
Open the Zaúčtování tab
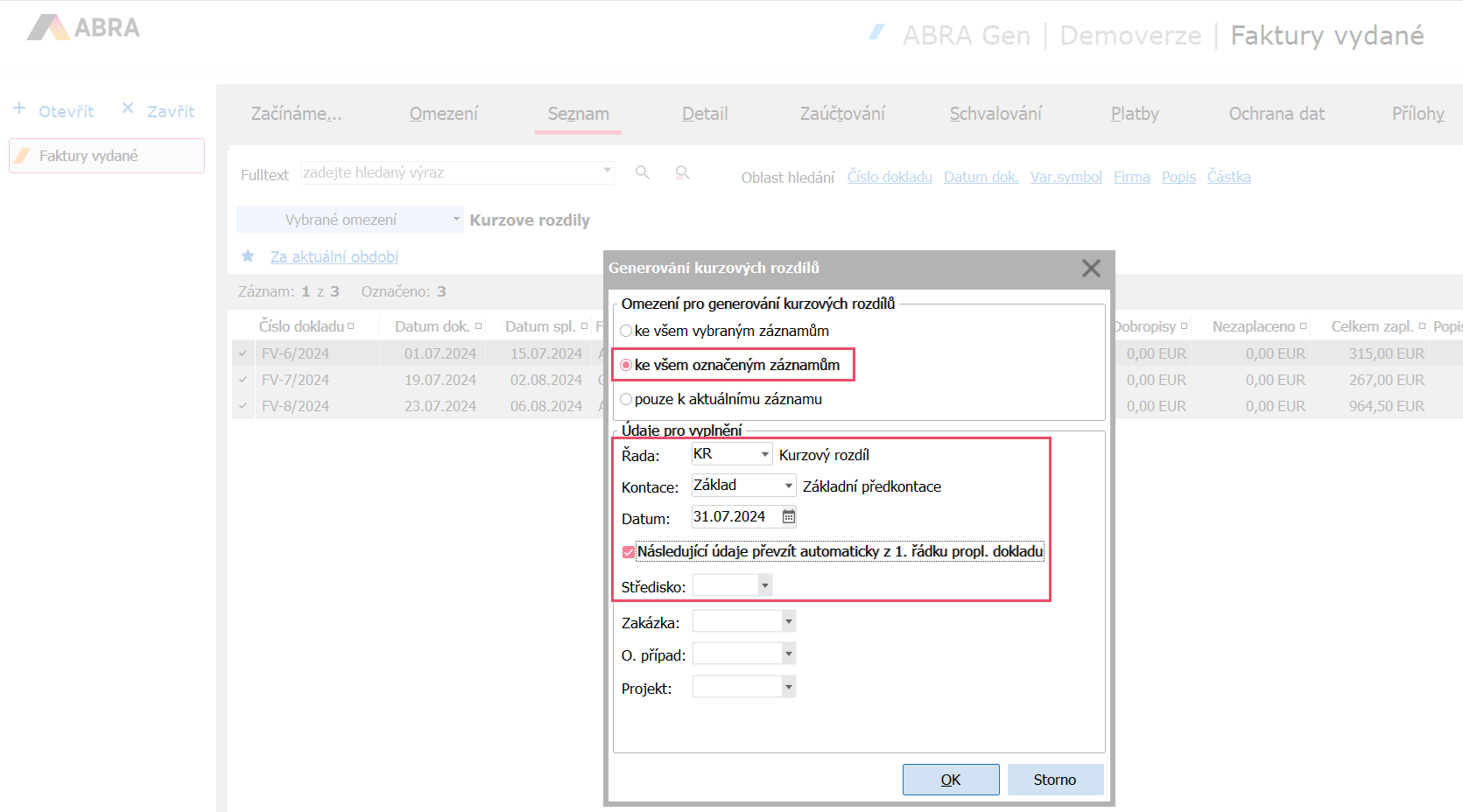[841, 114]
